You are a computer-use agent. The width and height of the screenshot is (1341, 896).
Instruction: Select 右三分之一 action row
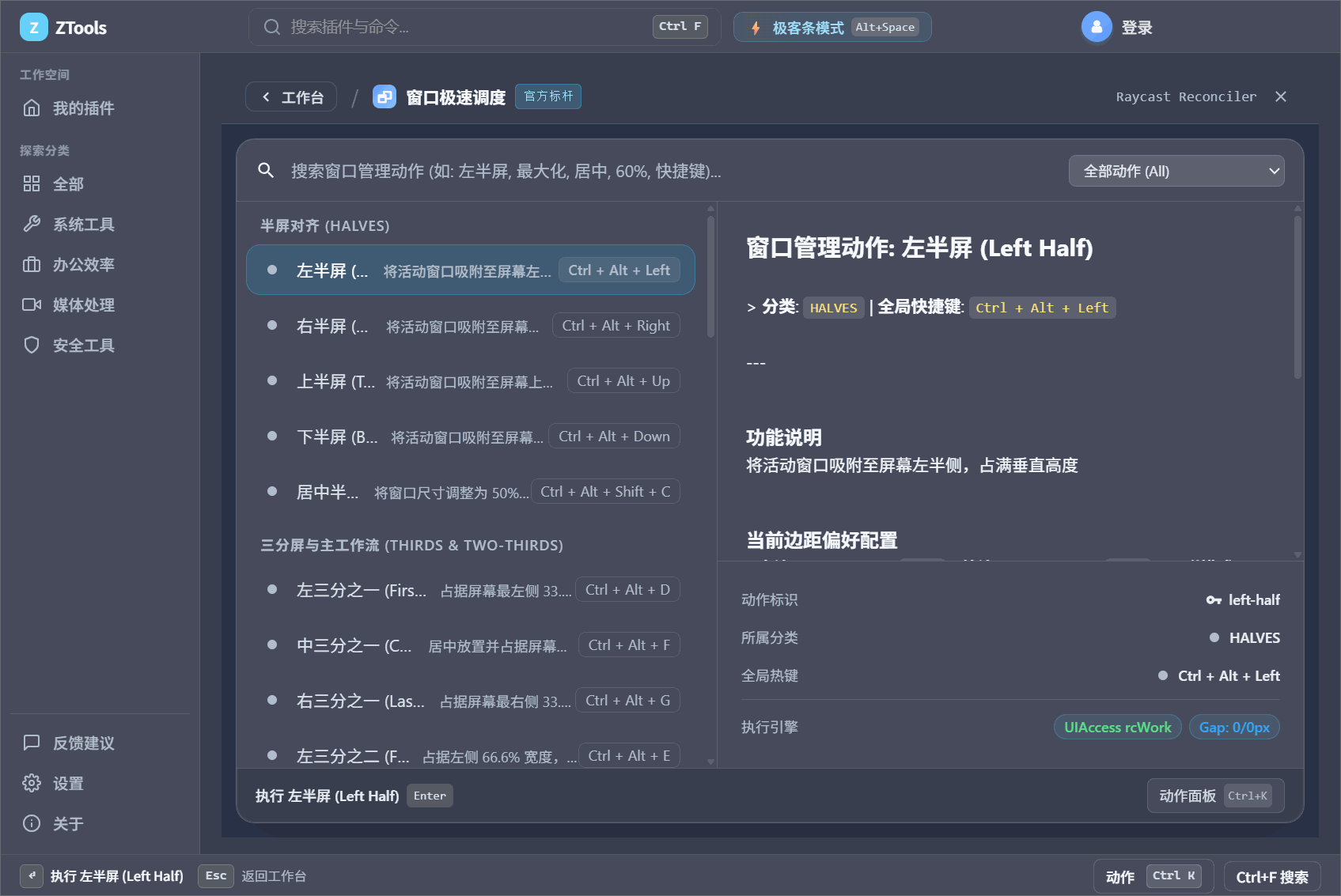coord(471,701)
